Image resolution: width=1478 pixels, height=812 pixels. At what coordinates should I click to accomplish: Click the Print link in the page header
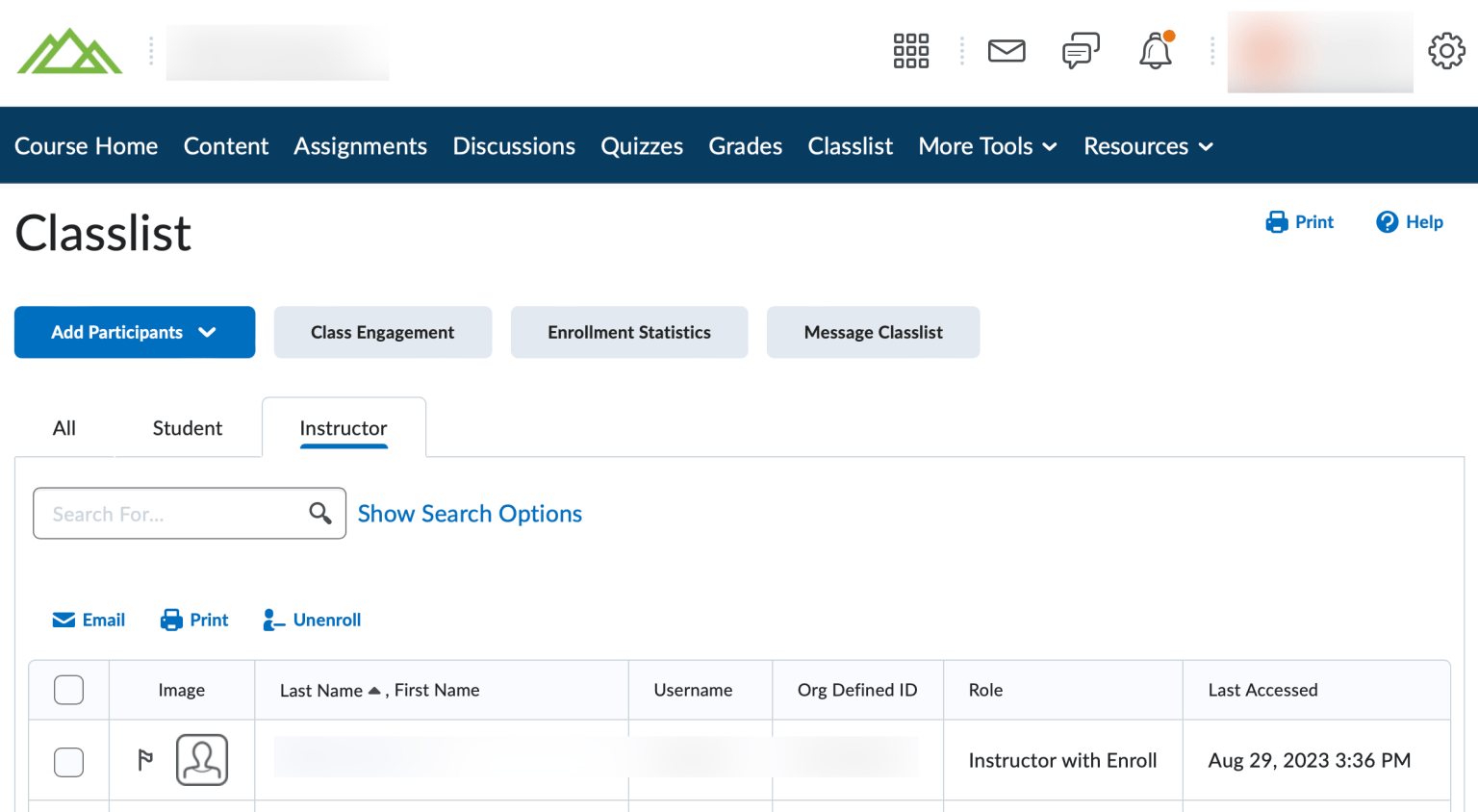[x=1299, y=222]
